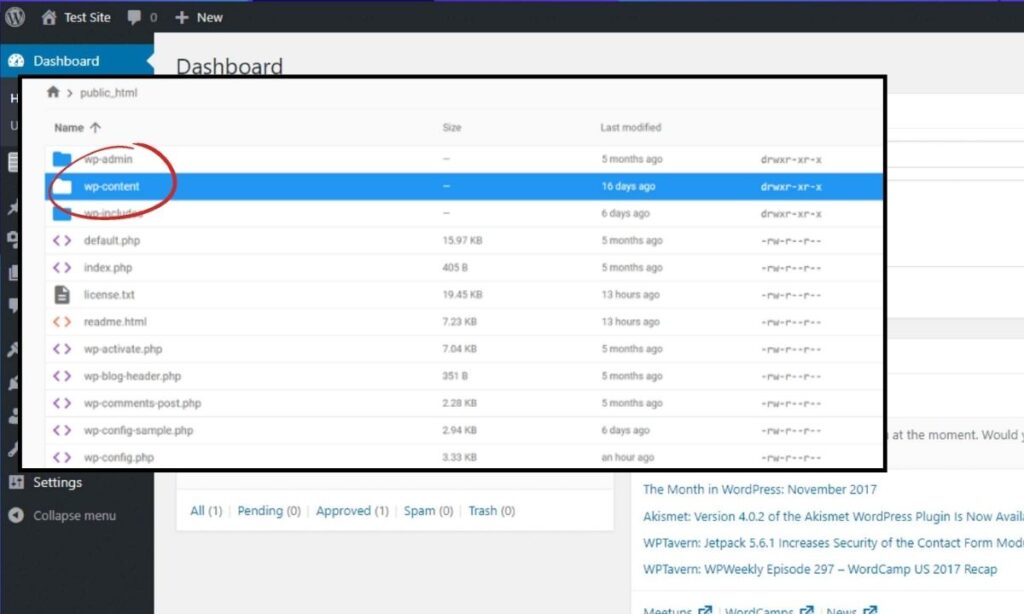This screenshot has width=1024, height=614.
Task: Click the external link icon next to Meetups
Action: click(705, 607)
